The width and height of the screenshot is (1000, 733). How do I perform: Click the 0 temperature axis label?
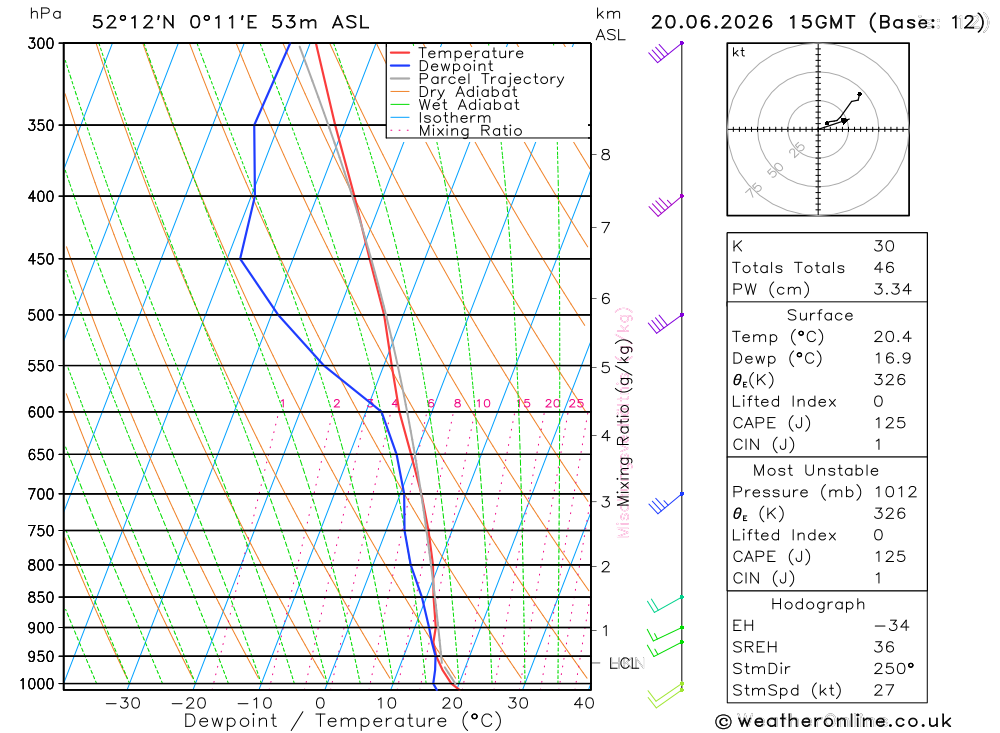click(321, 703)
